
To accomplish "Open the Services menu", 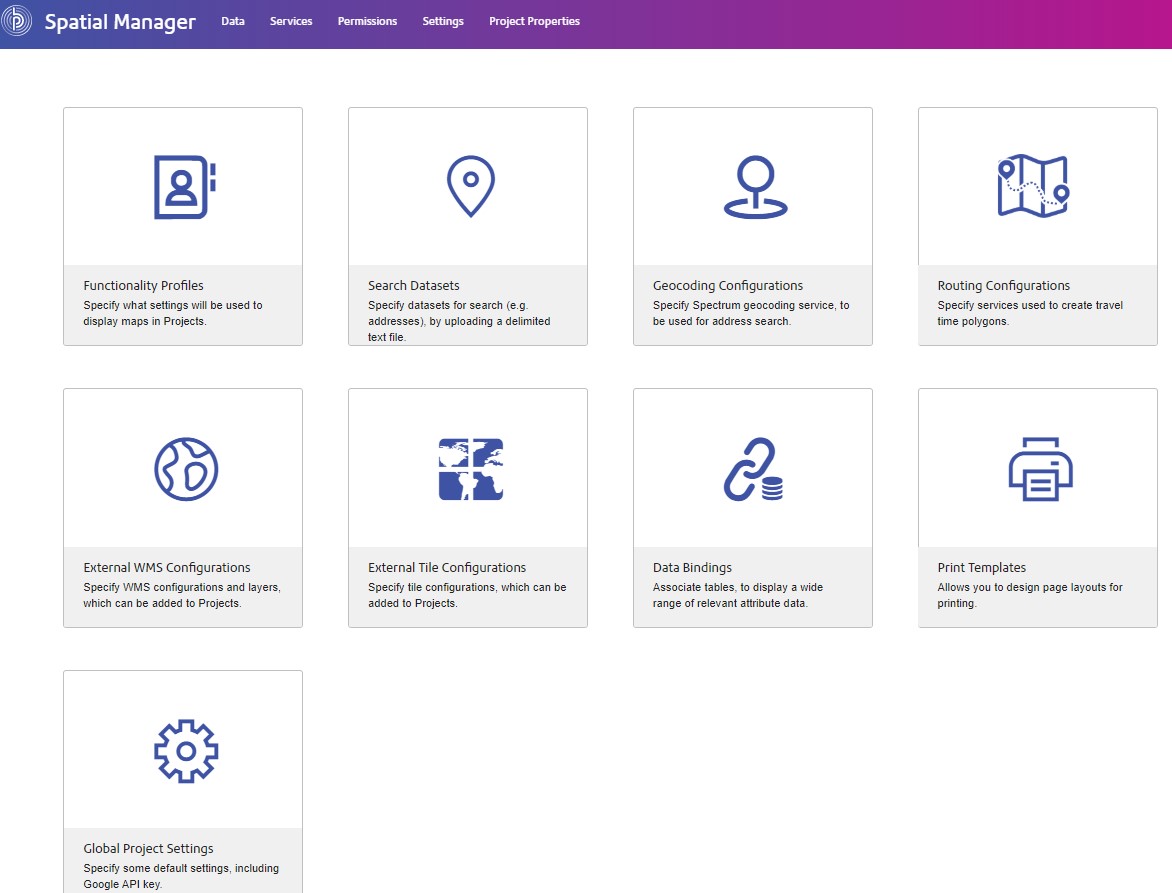I will point(290,21).
